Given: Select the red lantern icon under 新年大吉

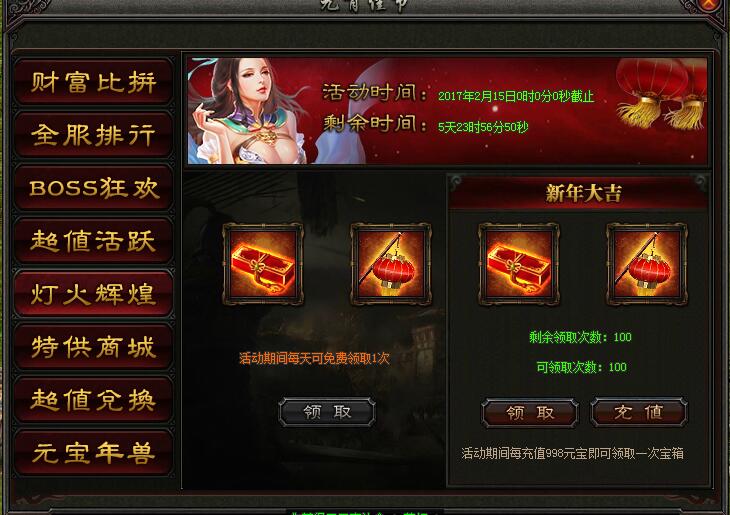Looking at the screenshot, I should 647,264.
